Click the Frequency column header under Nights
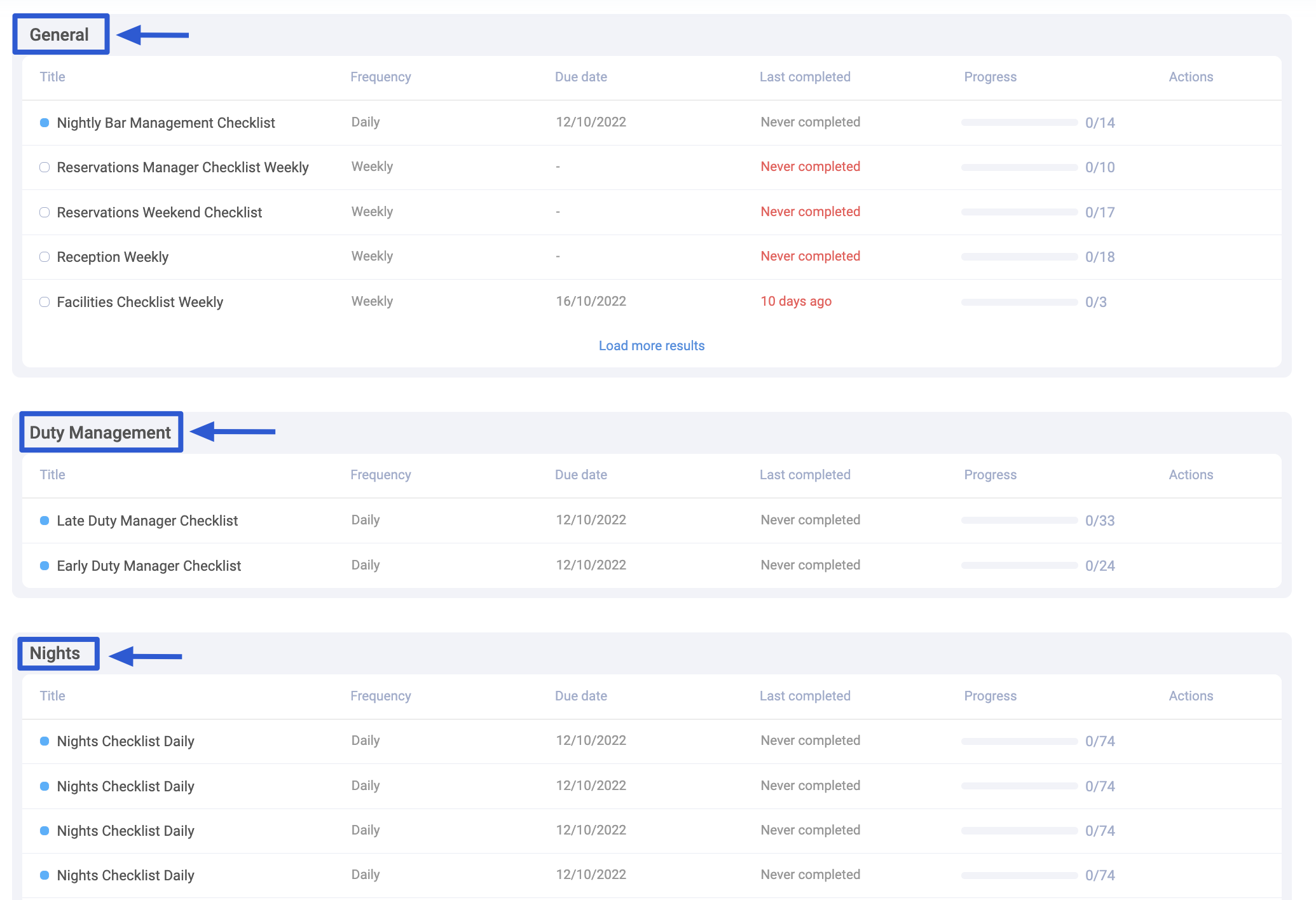The image size is (1316, 900). coord(380,695)
